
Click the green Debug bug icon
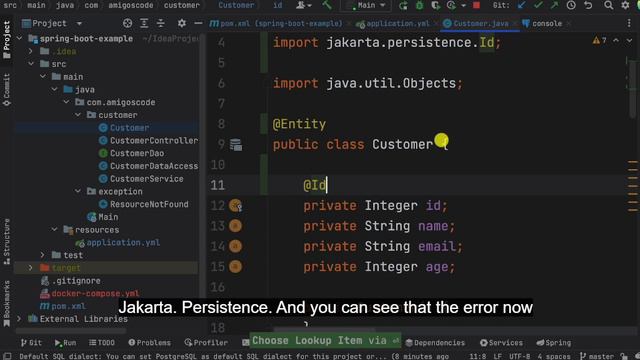(419, 5)
